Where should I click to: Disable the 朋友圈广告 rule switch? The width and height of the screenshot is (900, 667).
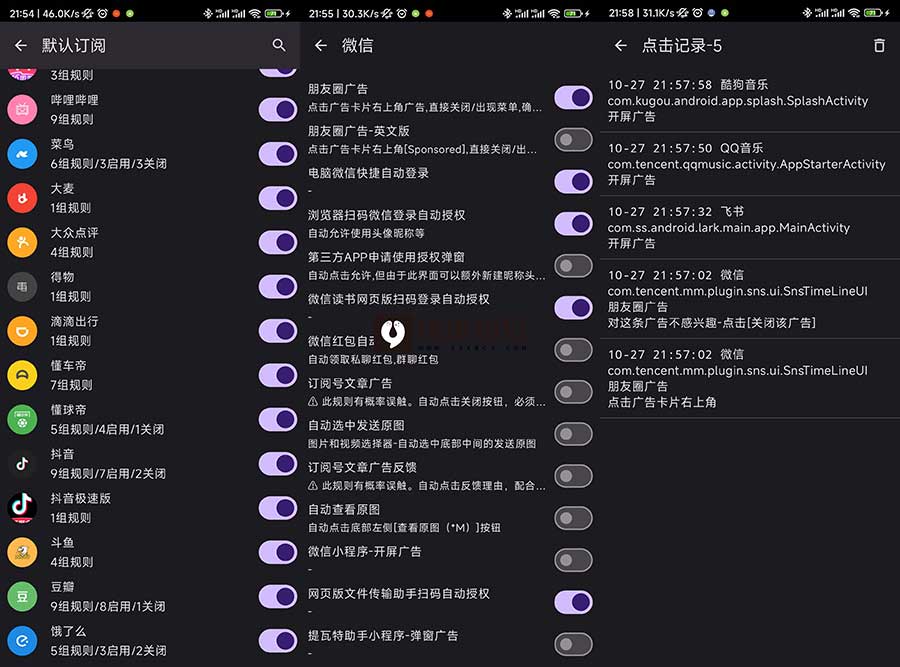[573, 98]
